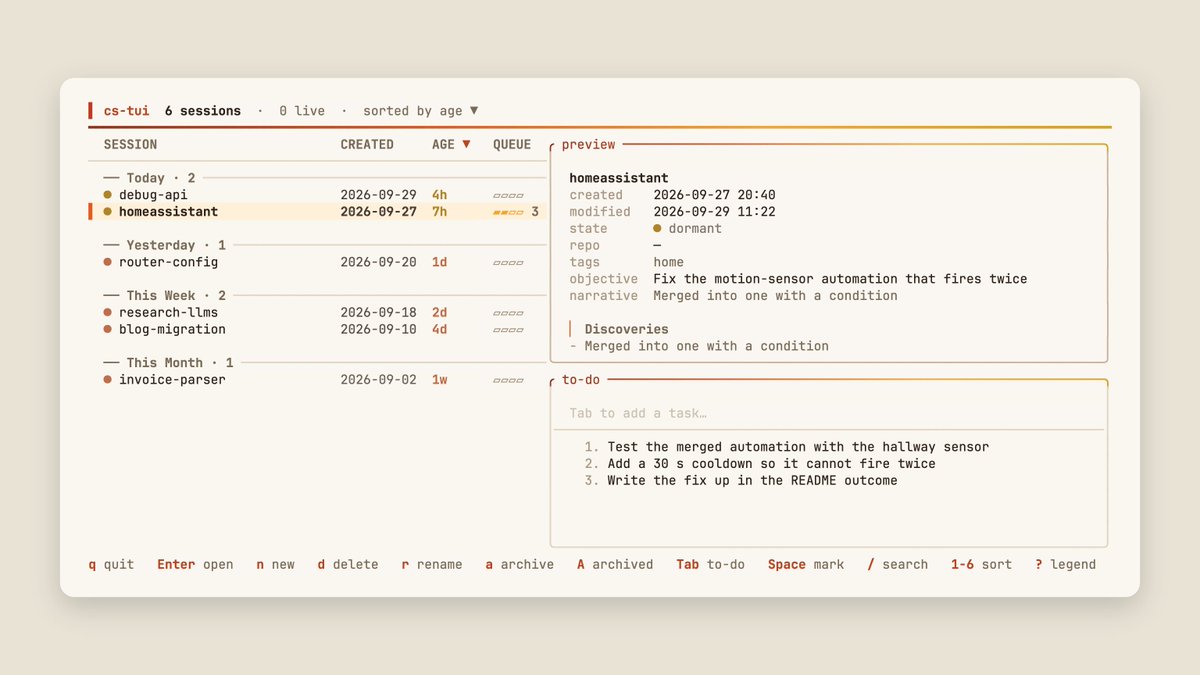Click the dormant state dot in preview
The height and width of the screenshot is (675, 1200).
coord(657,229)
